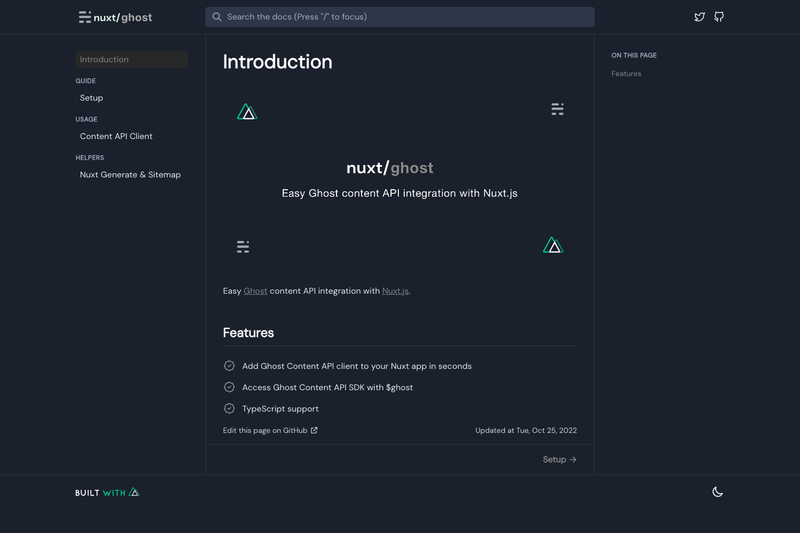
Task: Click green Nuxt triangle in banner bottom-right
Action: point(553,245)
